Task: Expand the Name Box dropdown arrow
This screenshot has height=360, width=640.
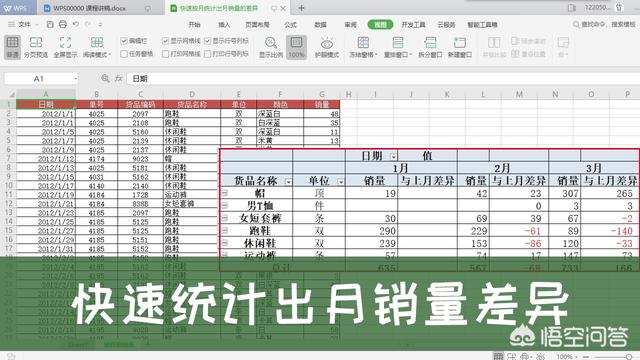Action: pyautogui.click(x=76, y=78)
